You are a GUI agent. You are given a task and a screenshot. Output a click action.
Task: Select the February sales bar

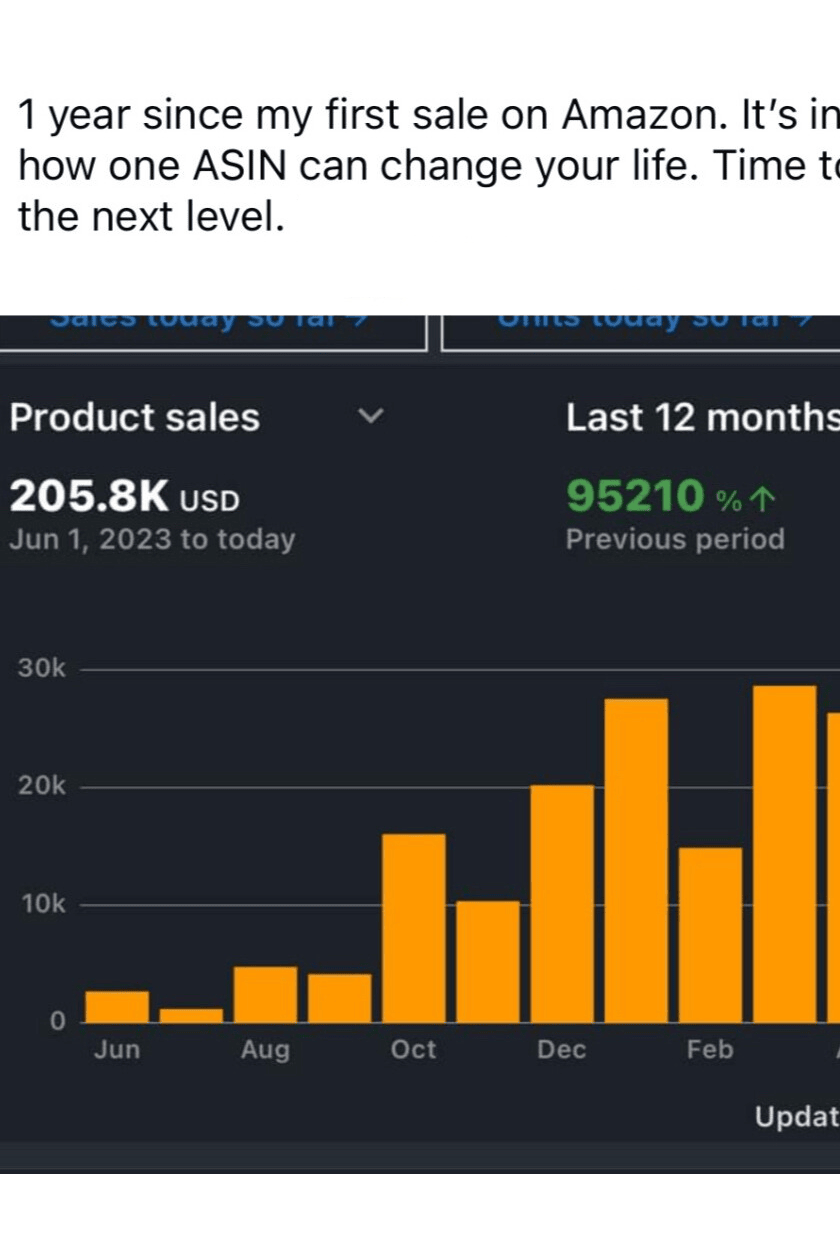coord(710,934)
